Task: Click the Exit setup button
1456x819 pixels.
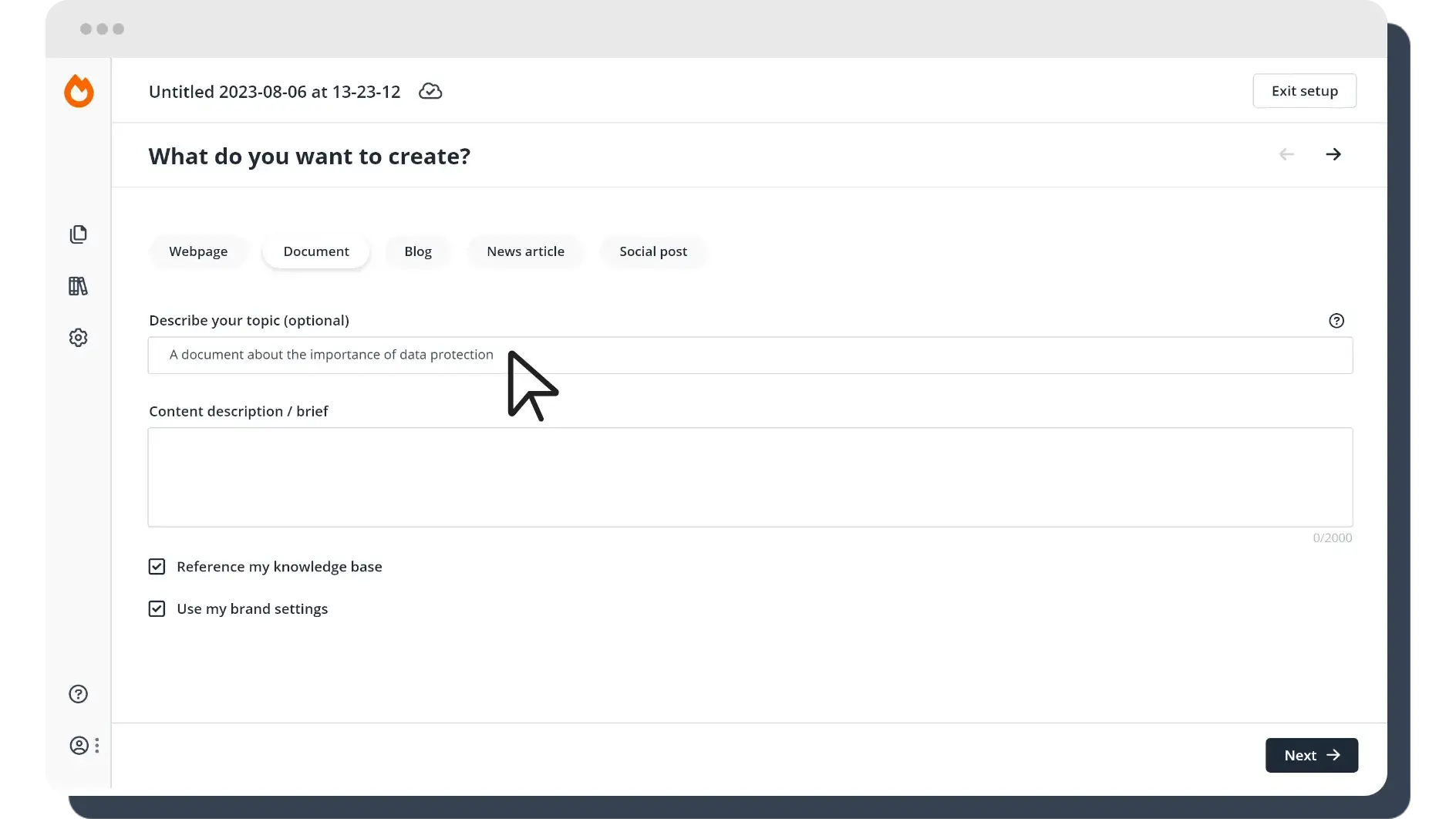Action: (1304, 91)
